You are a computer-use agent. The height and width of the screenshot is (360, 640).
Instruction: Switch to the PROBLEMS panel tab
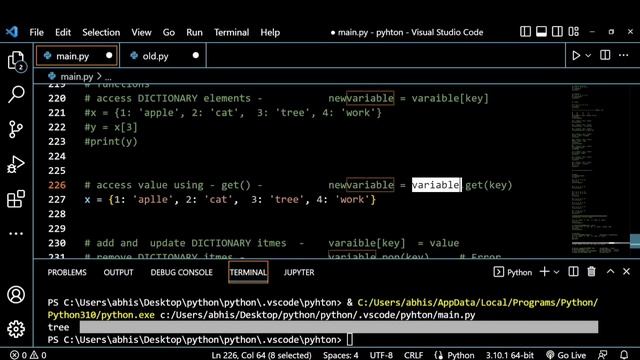67,272
